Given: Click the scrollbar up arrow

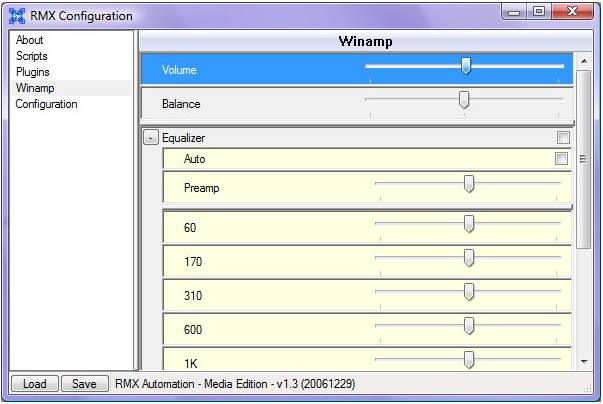Looking at the screenshot, I should (x=584, y=61).
